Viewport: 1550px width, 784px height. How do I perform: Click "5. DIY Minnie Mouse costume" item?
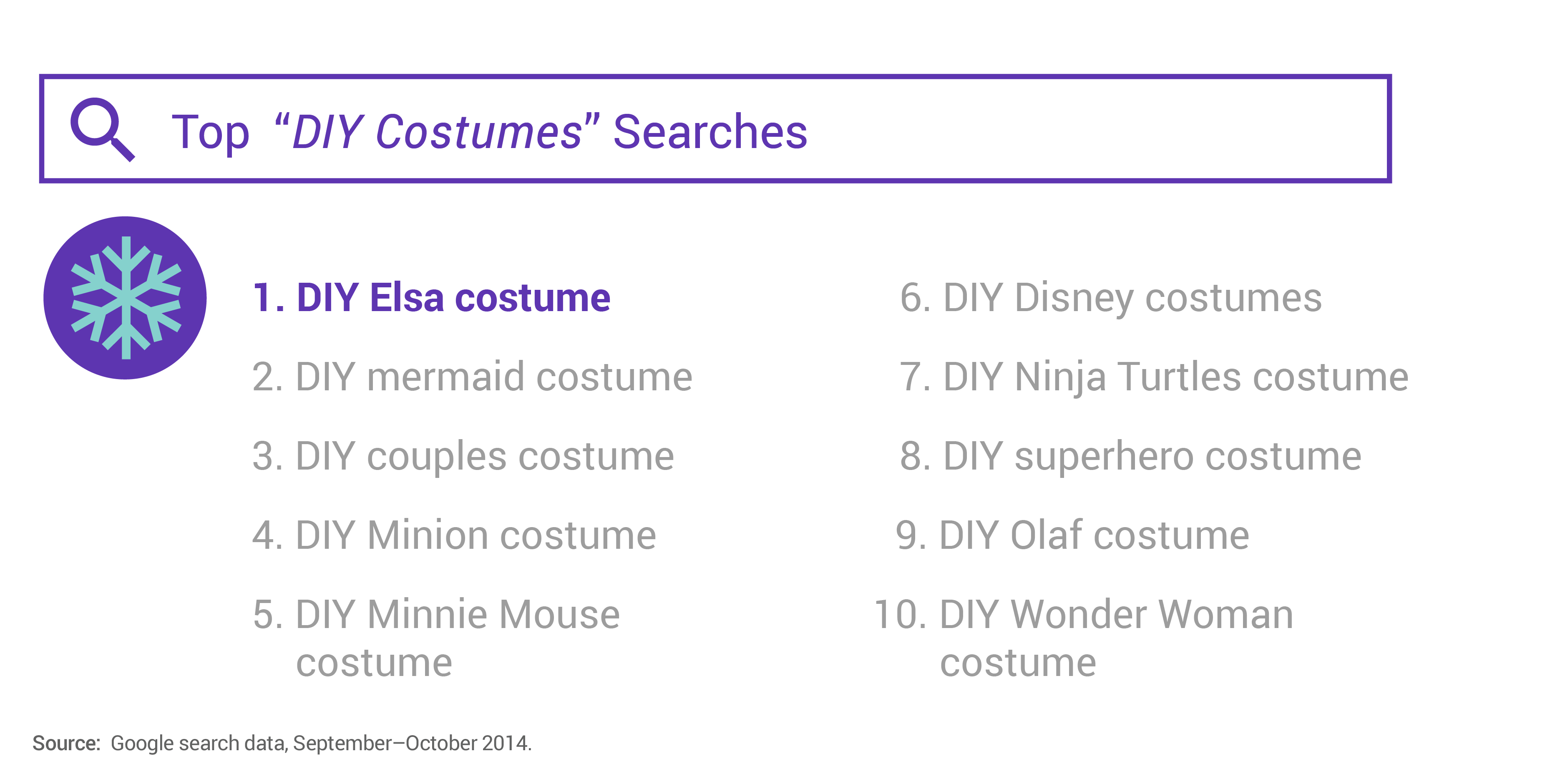436,638
